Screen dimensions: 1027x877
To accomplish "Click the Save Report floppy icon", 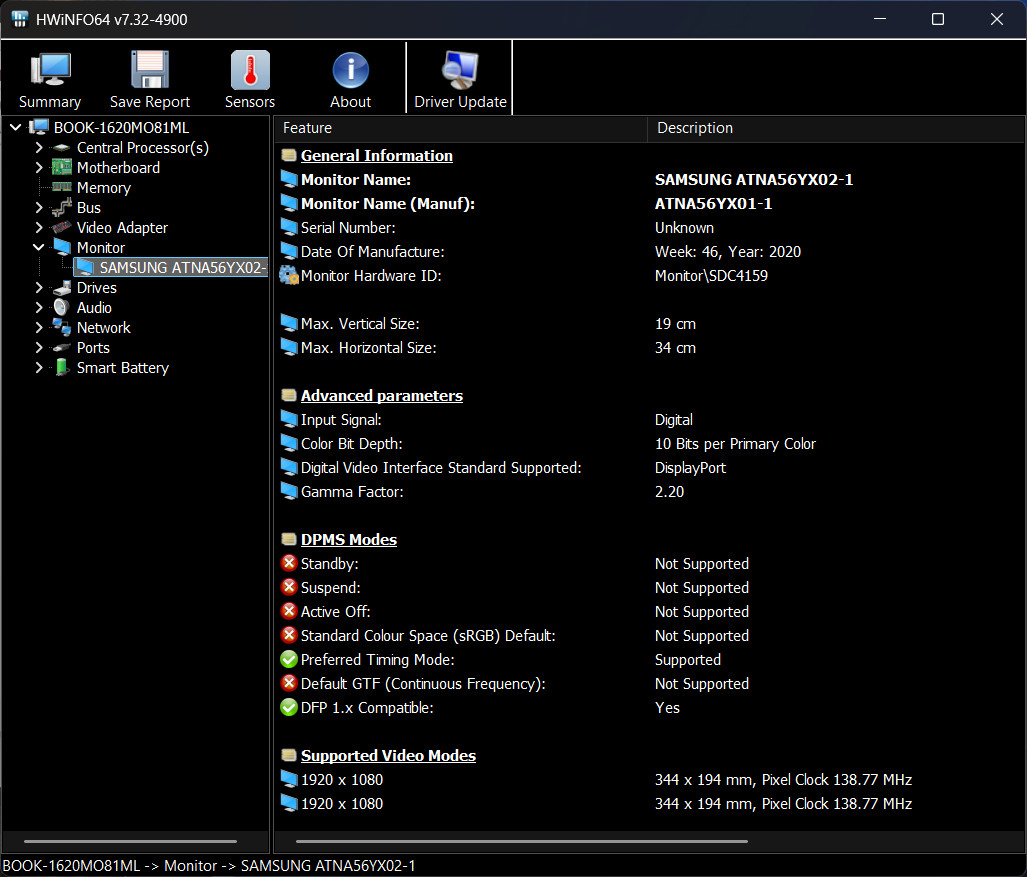I will 150,69.
